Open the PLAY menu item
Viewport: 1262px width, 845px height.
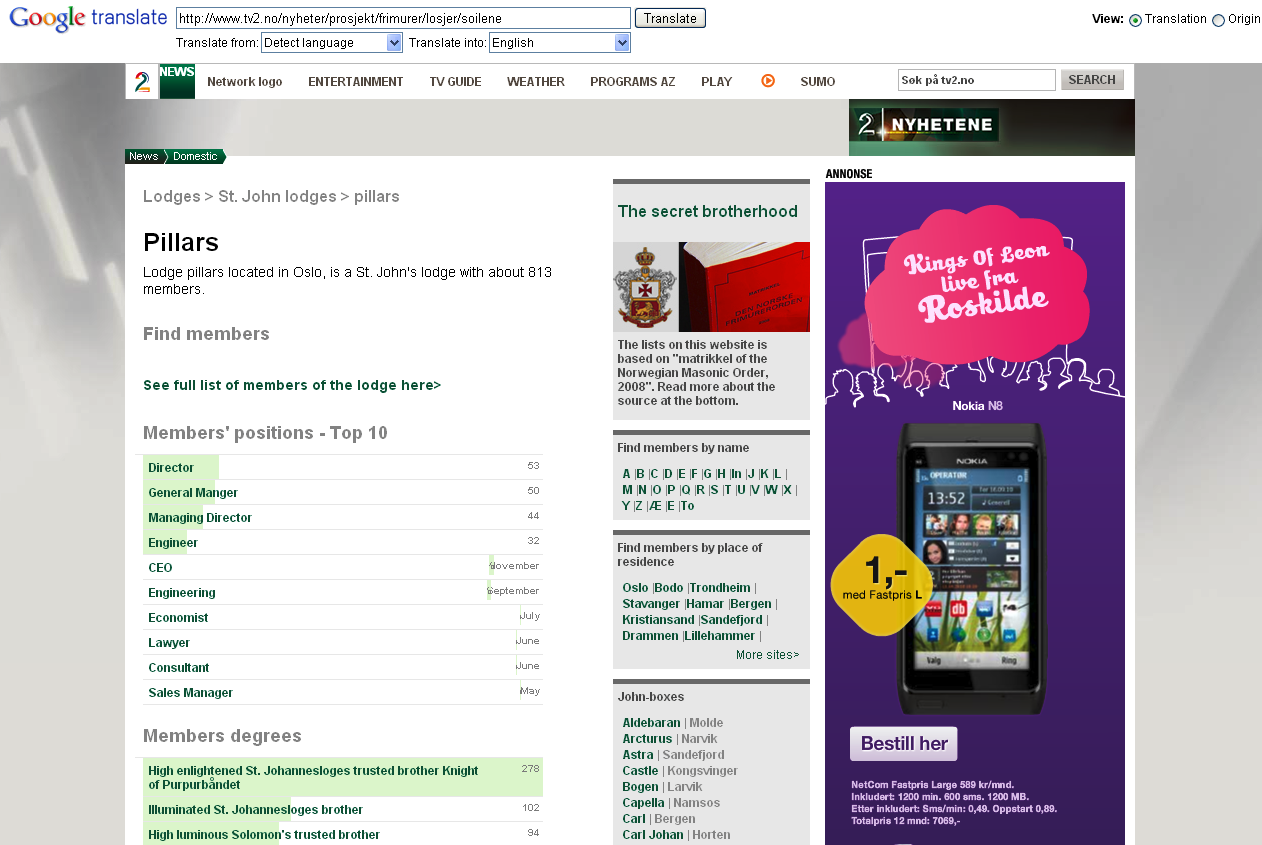pos(717,82)
